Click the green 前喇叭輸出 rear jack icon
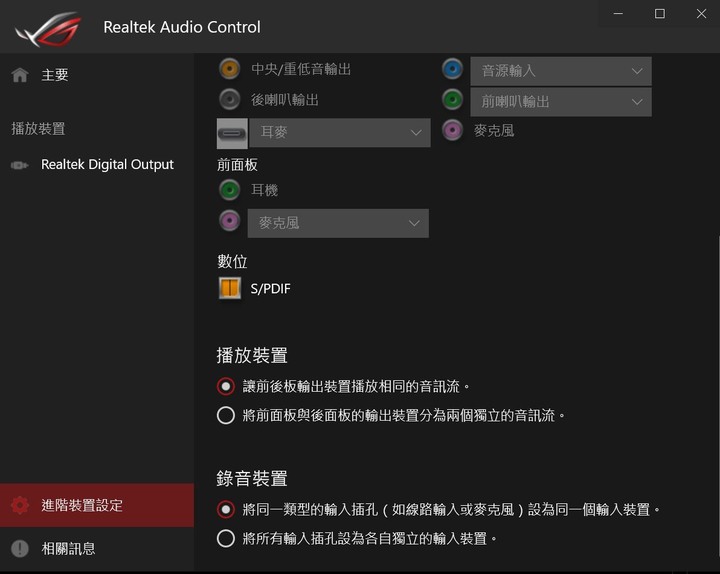This screenshot has width=720, height=574. [x=452, y=99]
